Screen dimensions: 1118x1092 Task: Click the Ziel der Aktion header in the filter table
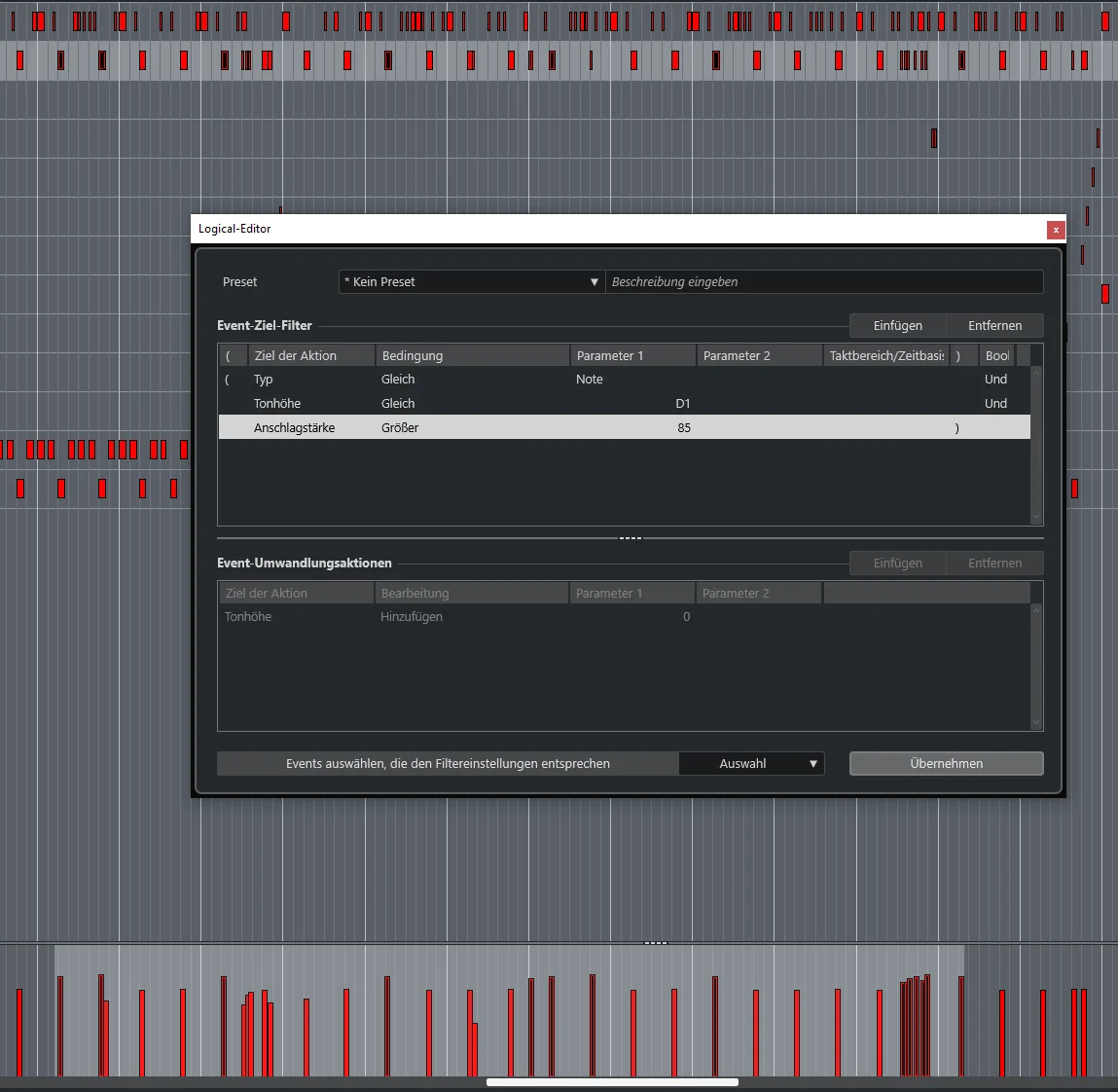pyautogui.click(x=310, y=355)
